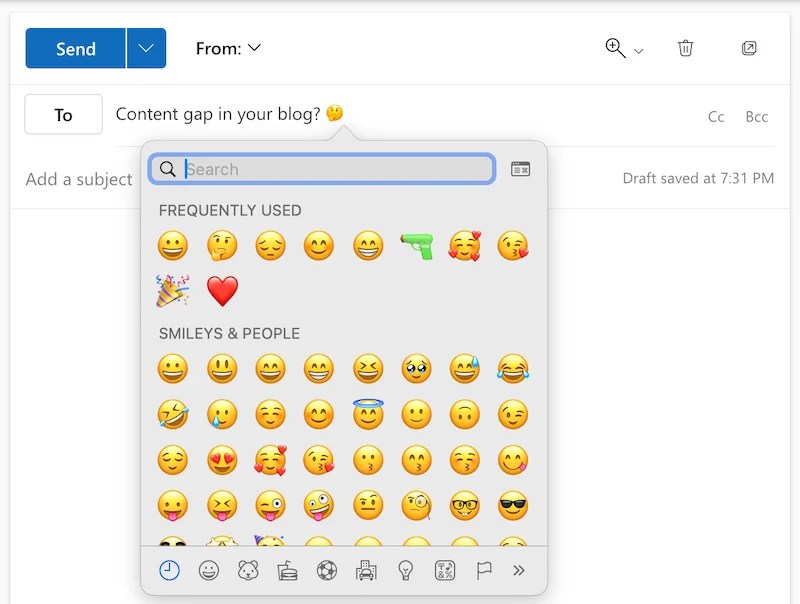Pop out the message to a new window
Viewport: 800px width, 604px height.
coord(749,47)
